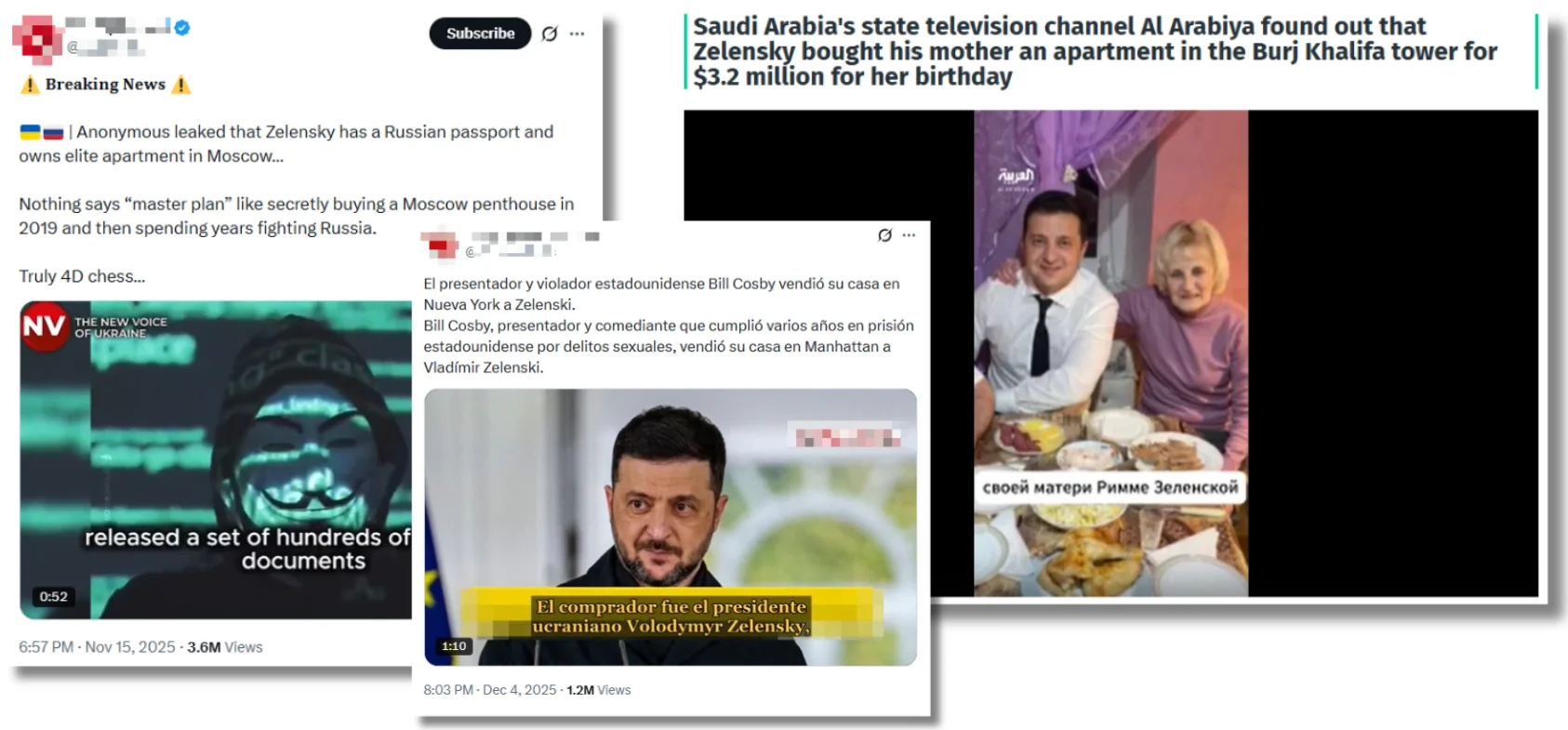Screen dimensions: 1568x730
Task: Click the 6:57 PM Nov 15, 2025 timestamp
Action: click(x=97, y=647)
